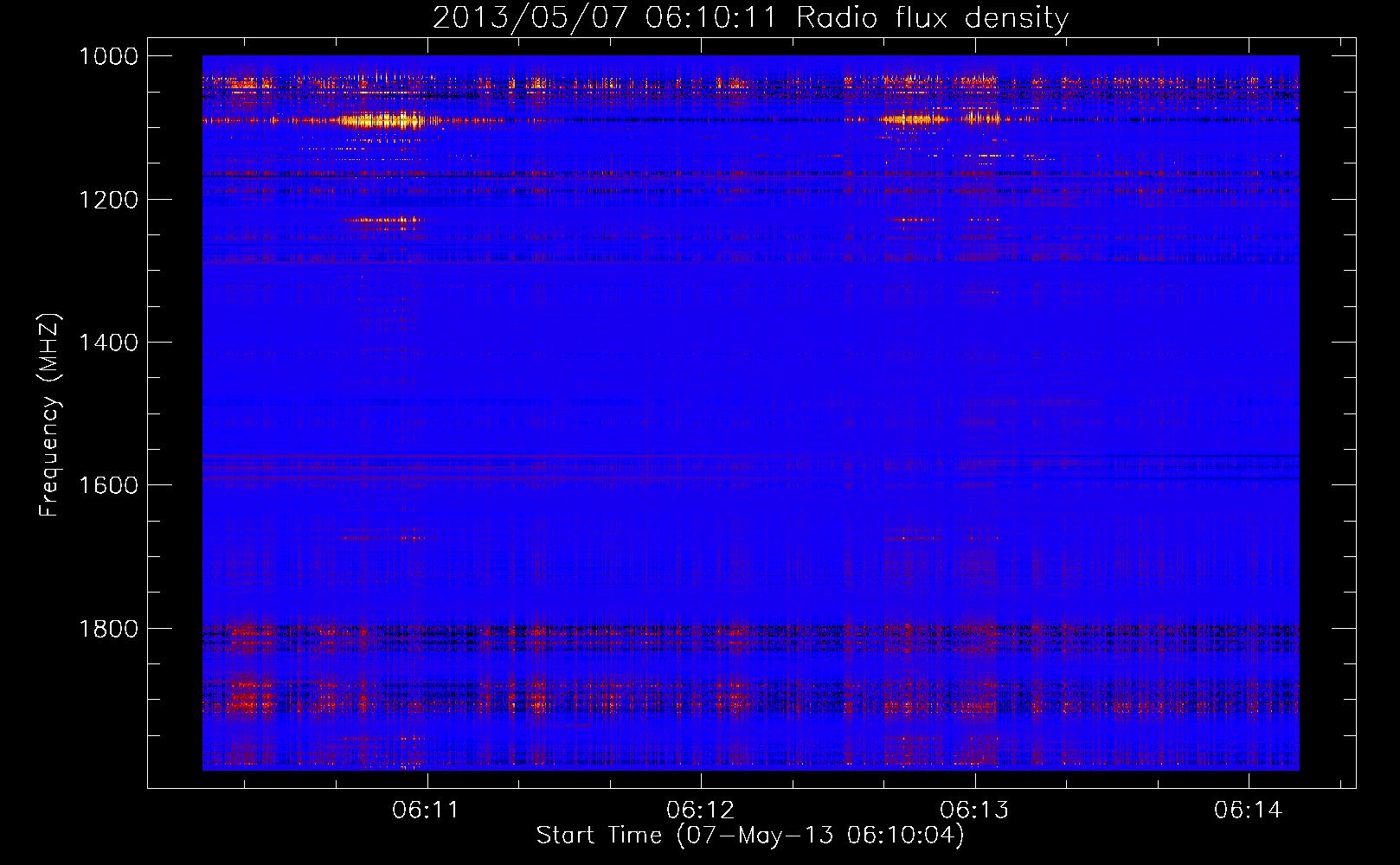Select the 1200 frequency tick label
The height and width of the screenshot is (865, 1400).
click(108, 200)
